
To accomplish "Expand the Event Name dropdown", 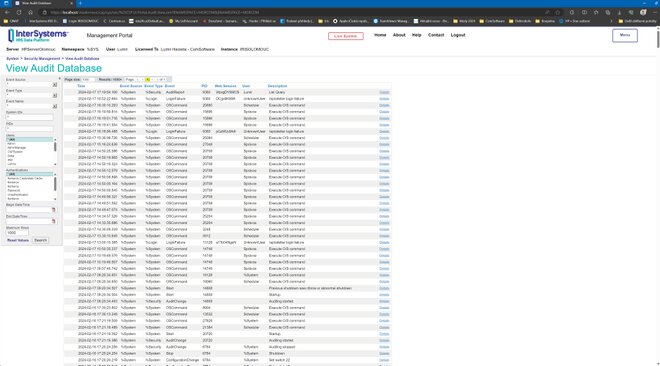I will pyautogui.click(x=55, y=106).
